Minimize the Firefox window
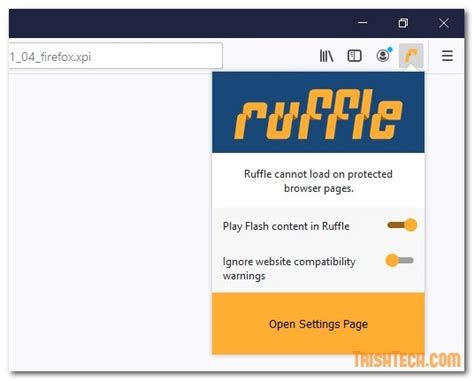This screenshot has height=381, width=474. pyautogui.click(x=363, y=23)
